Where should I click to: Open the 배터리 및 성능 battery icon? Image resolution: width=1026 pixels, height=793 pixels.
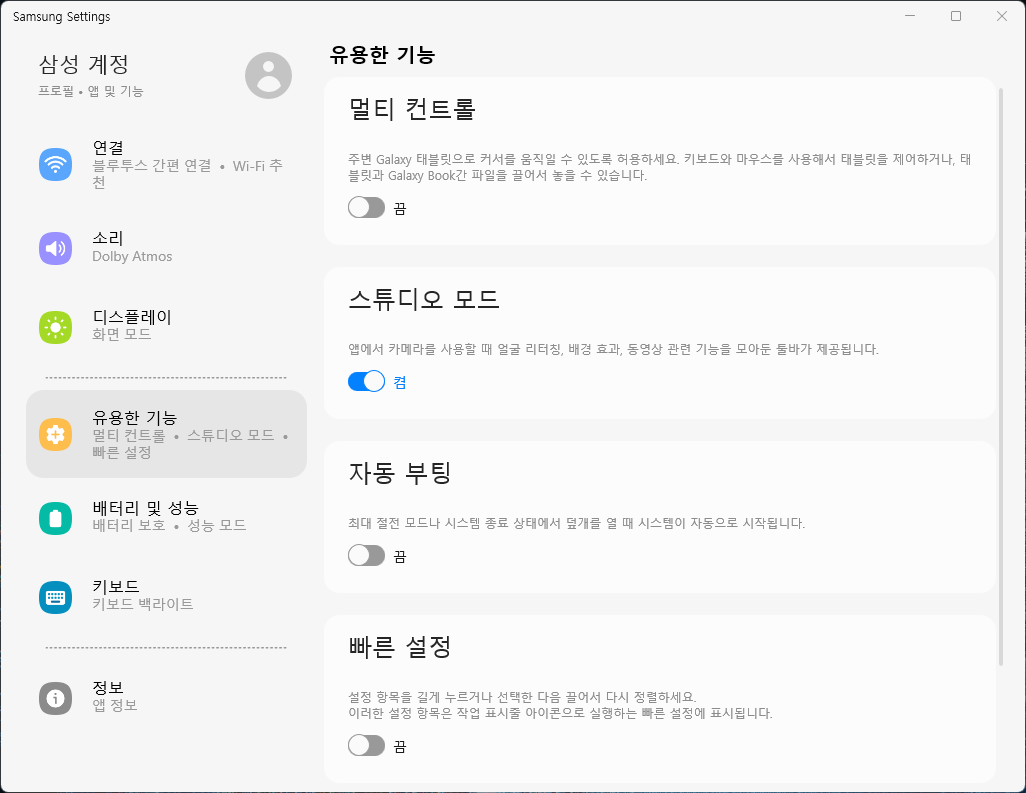click(56, 517)
